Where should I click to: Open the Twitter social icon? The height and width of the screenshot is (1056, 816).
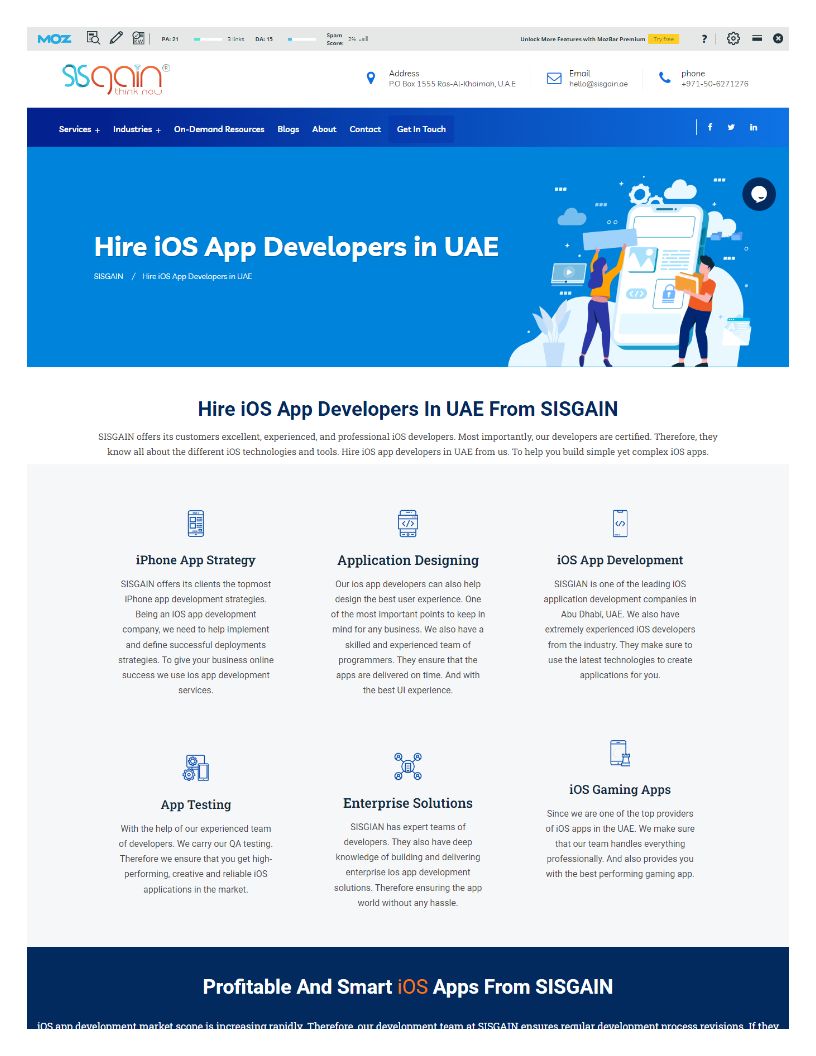tap(731, 128)
